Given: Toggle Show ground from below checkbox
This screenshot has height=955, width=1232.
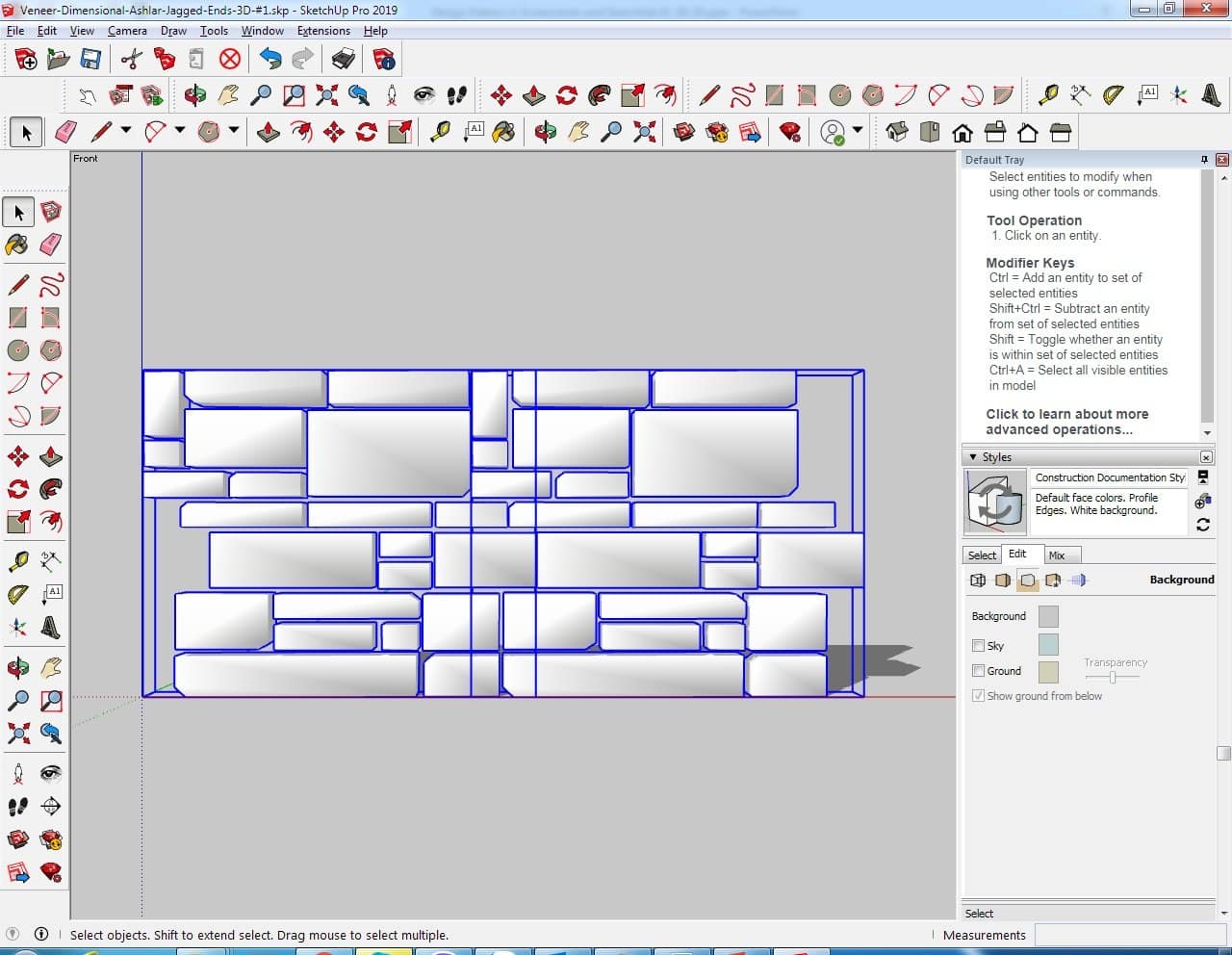Looking at the screenshot, I should 978,696.
